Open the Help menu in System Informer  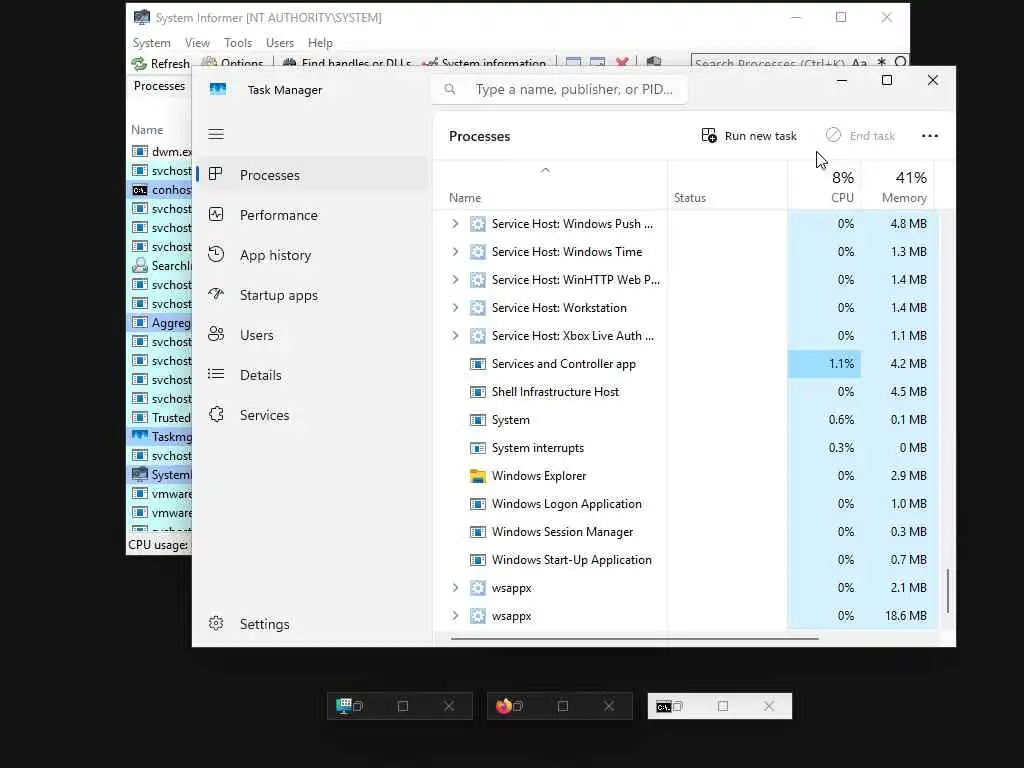click(320, 42)
